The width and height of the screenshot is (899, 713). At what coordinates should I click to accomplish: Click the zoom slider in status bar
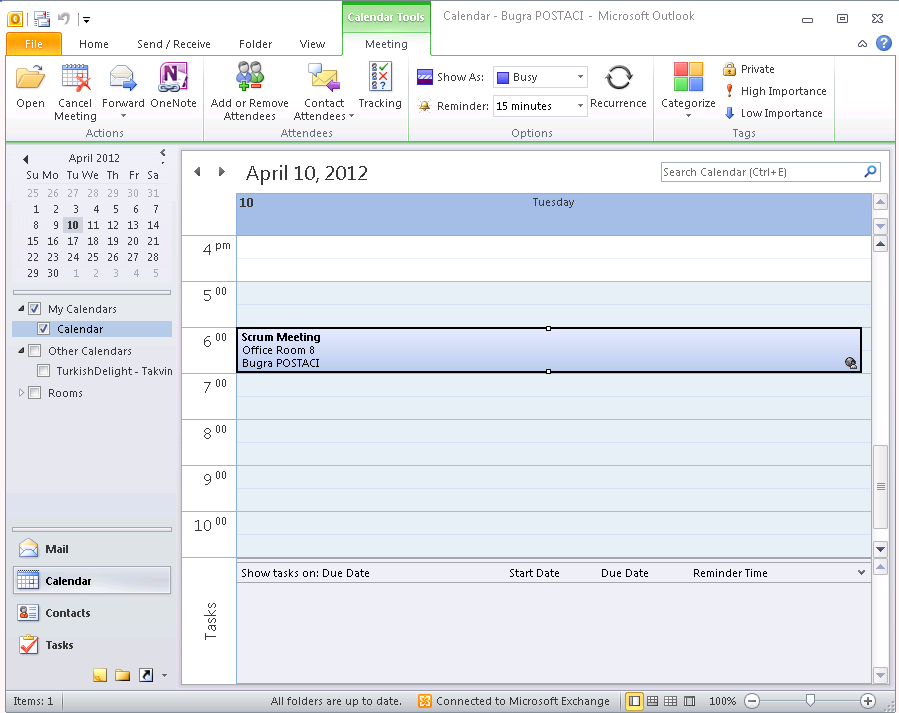pyautogui.click(x=810, y=701)
